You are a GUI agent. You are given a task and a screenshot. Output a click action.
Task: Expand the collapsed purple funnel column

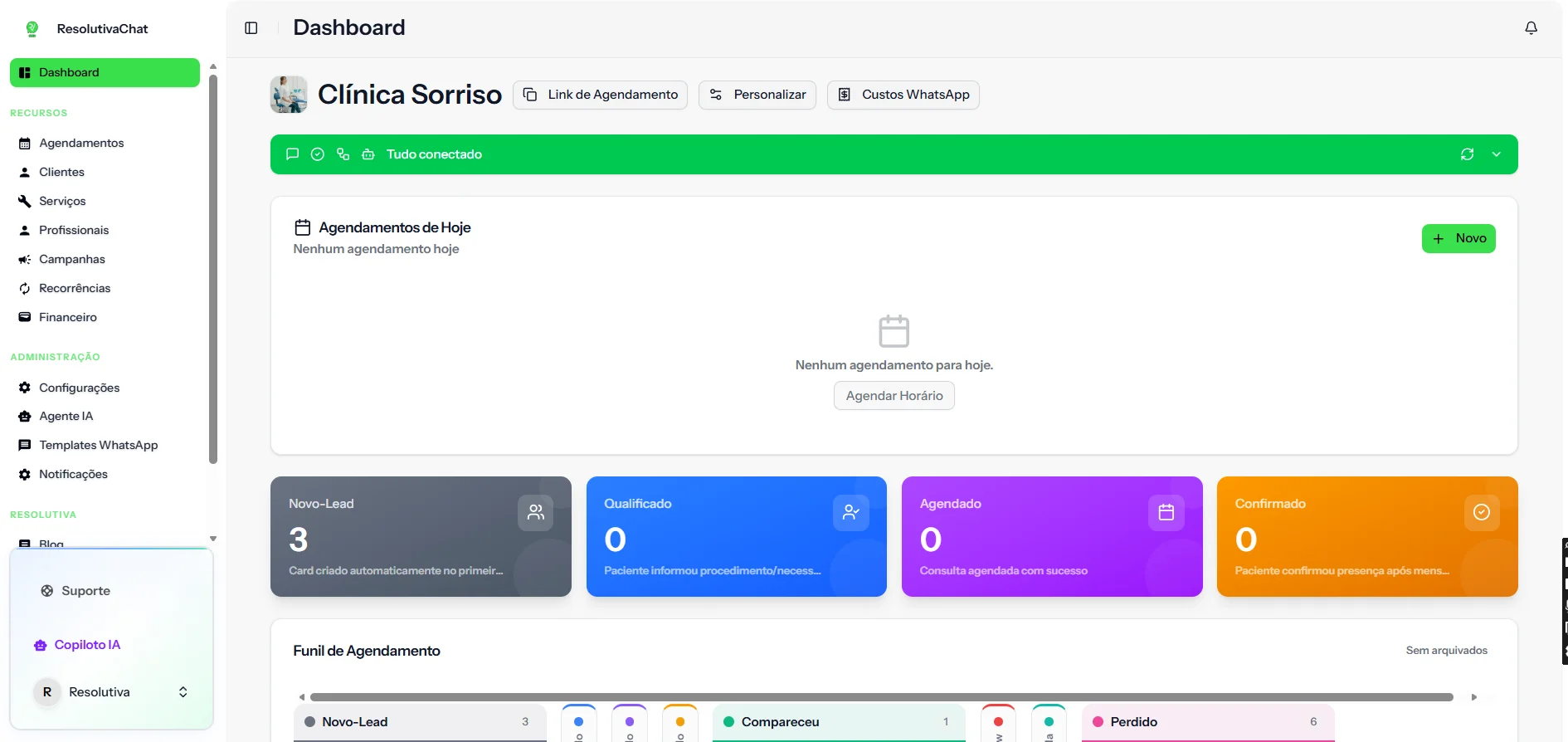click(630, 723)
